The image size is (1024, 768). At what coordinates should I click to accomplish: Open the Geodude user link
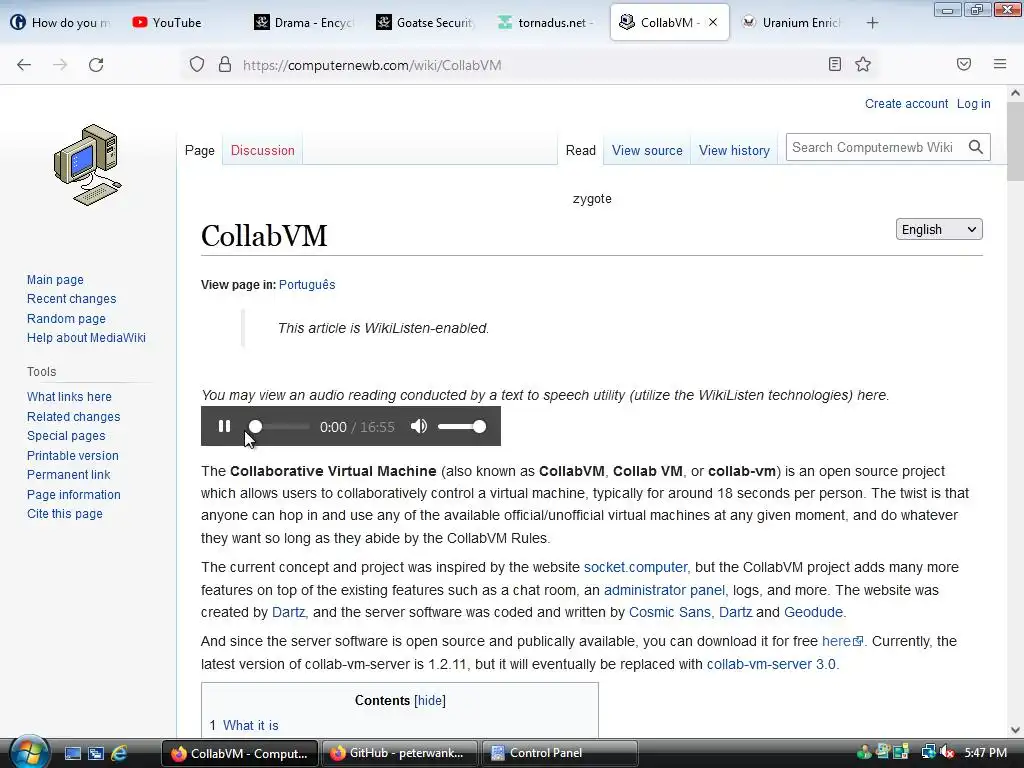coord(813,612)
